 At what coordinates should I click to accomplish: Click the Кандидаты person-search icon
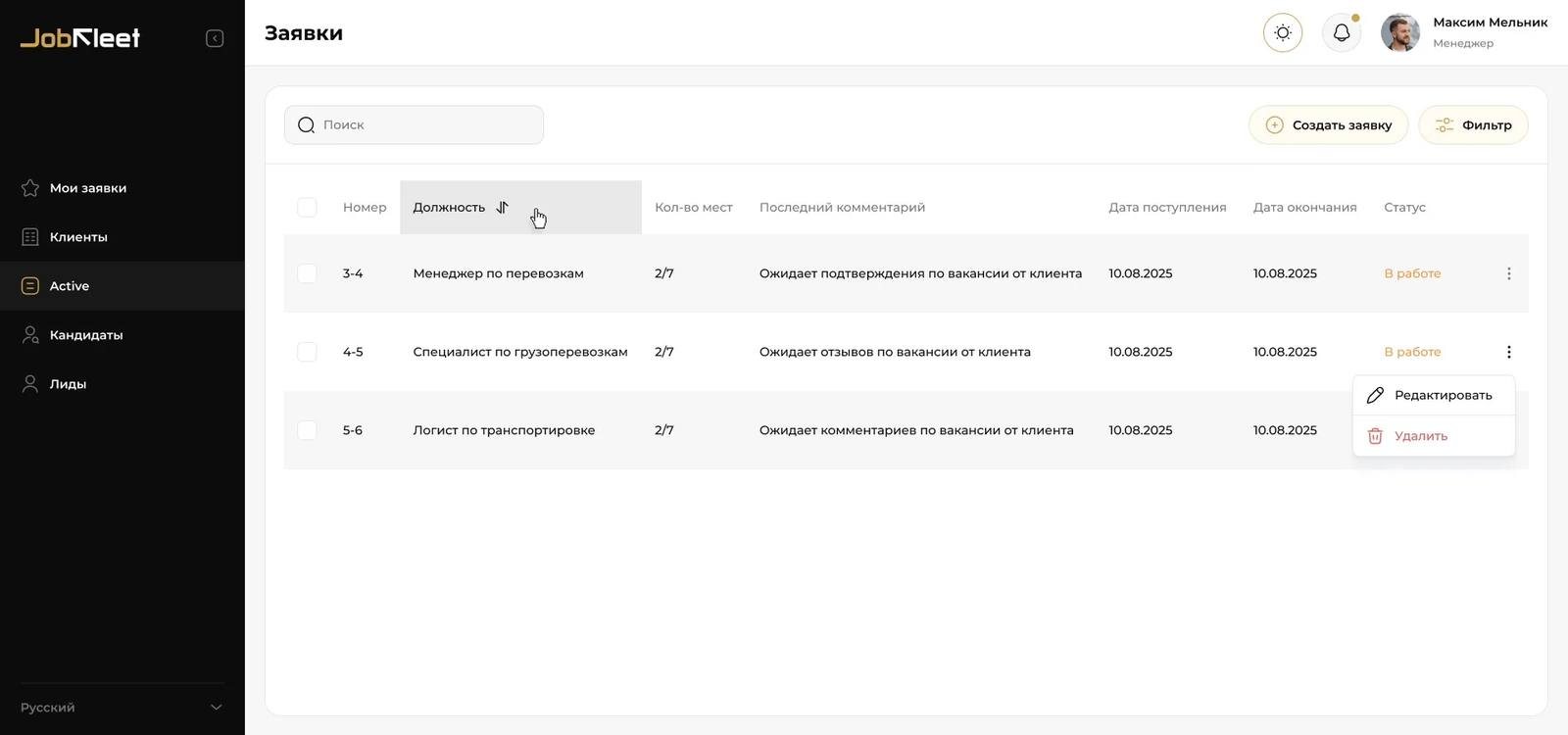click(x=30, y=335)
